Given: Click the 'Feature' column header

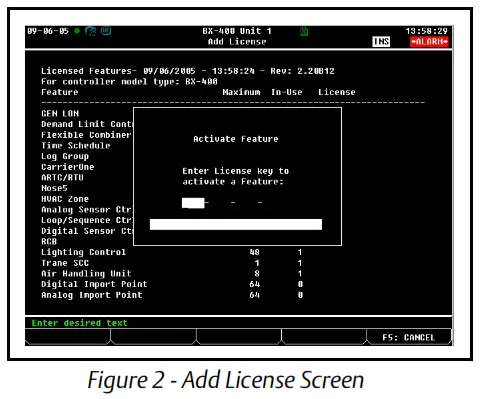Looking at the screenshot, I should pyautogui.click(x=60, y=92).
